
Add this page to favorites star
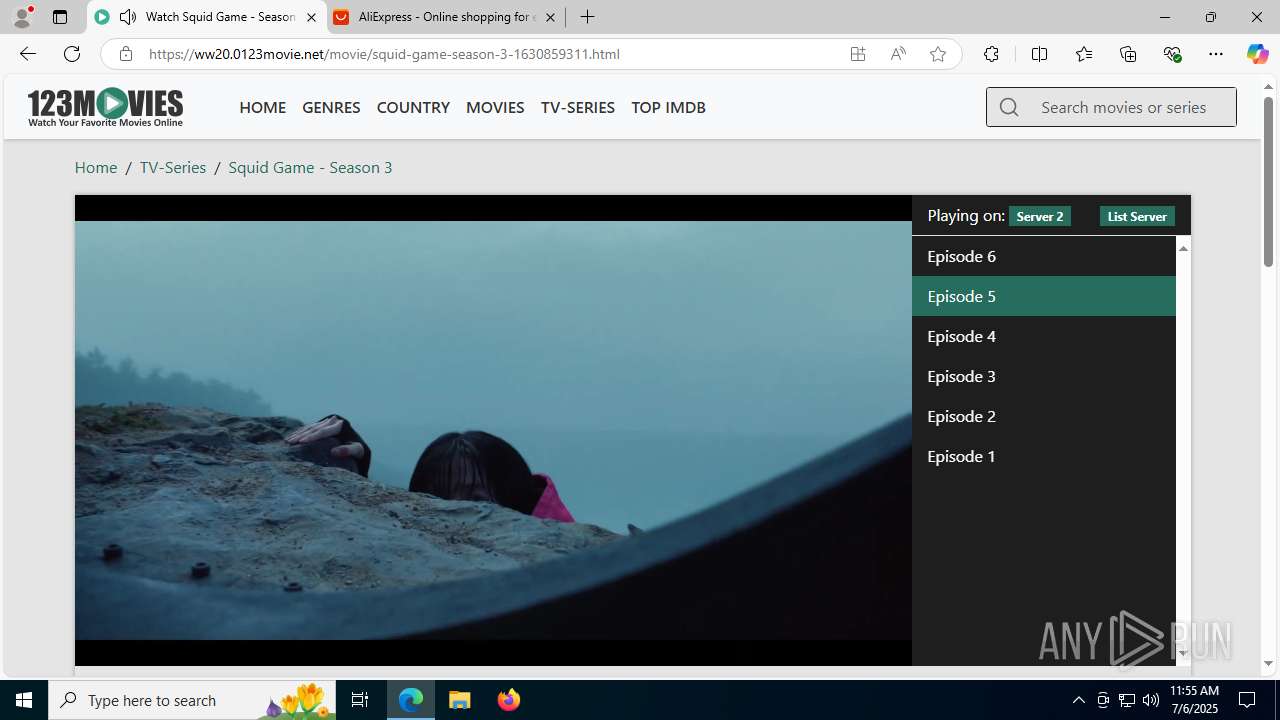pyautogui.click(x=938, y=54)
